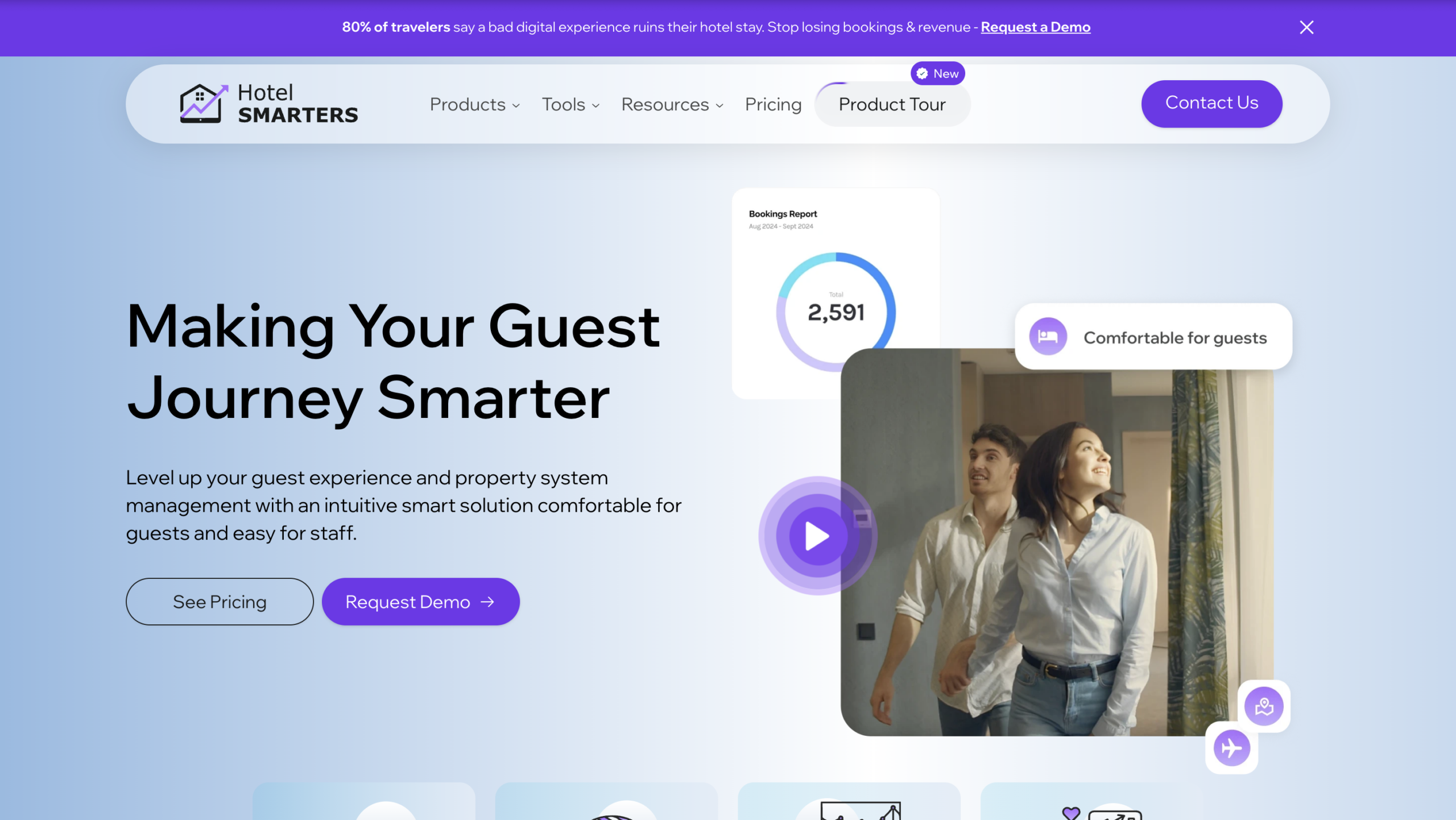Click the New badge checkmark icon
Viewport: 1456px width, 820px height.
click(923, 73)
